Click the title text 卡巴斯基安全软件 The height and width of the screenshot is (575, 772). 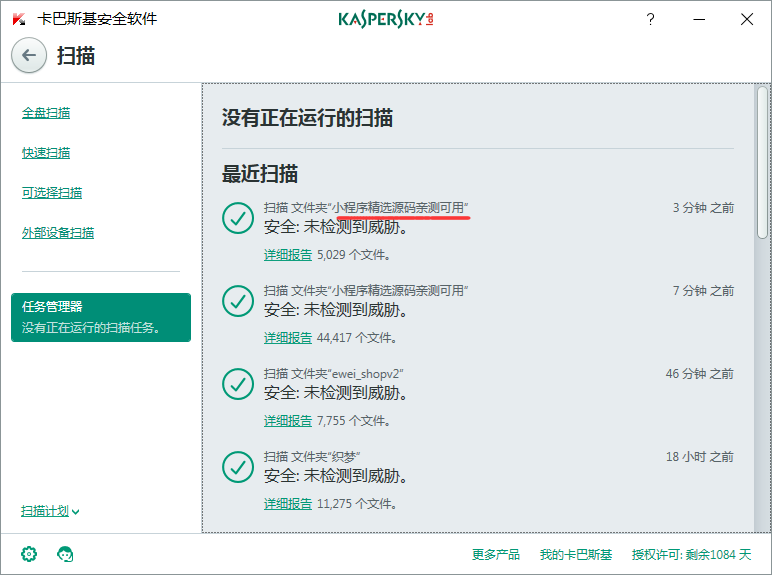click(97, 19)
